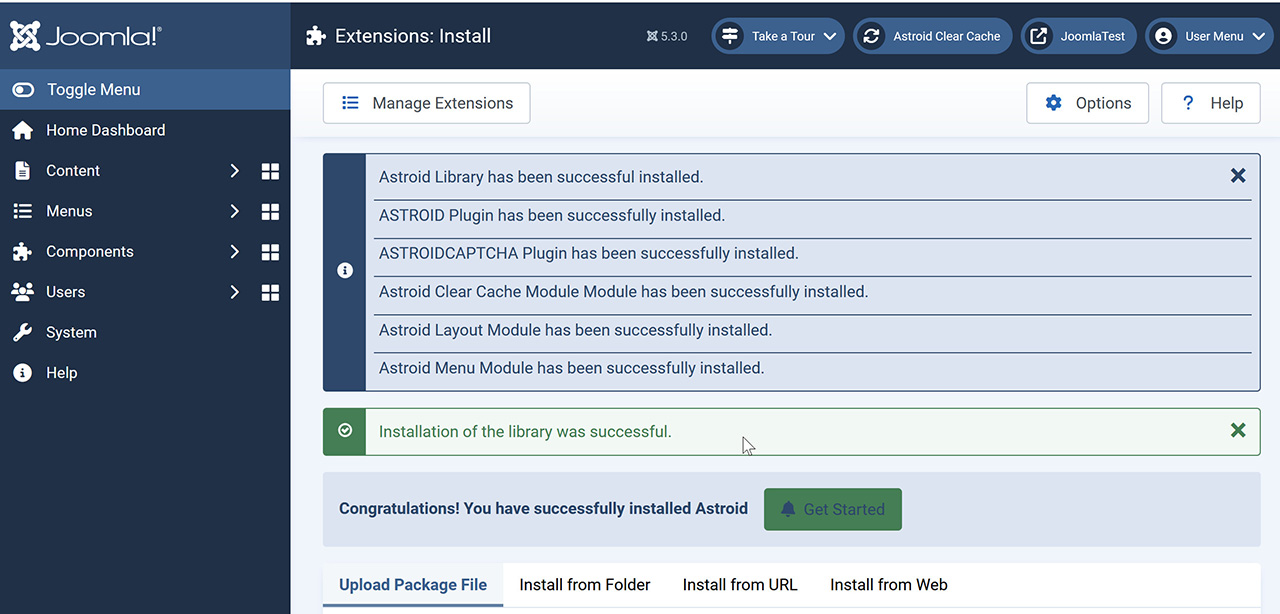Viewport: 1280px width, 614px height.
Task: Open the Menus dashboard grid icon
Action: coord(270,212)
